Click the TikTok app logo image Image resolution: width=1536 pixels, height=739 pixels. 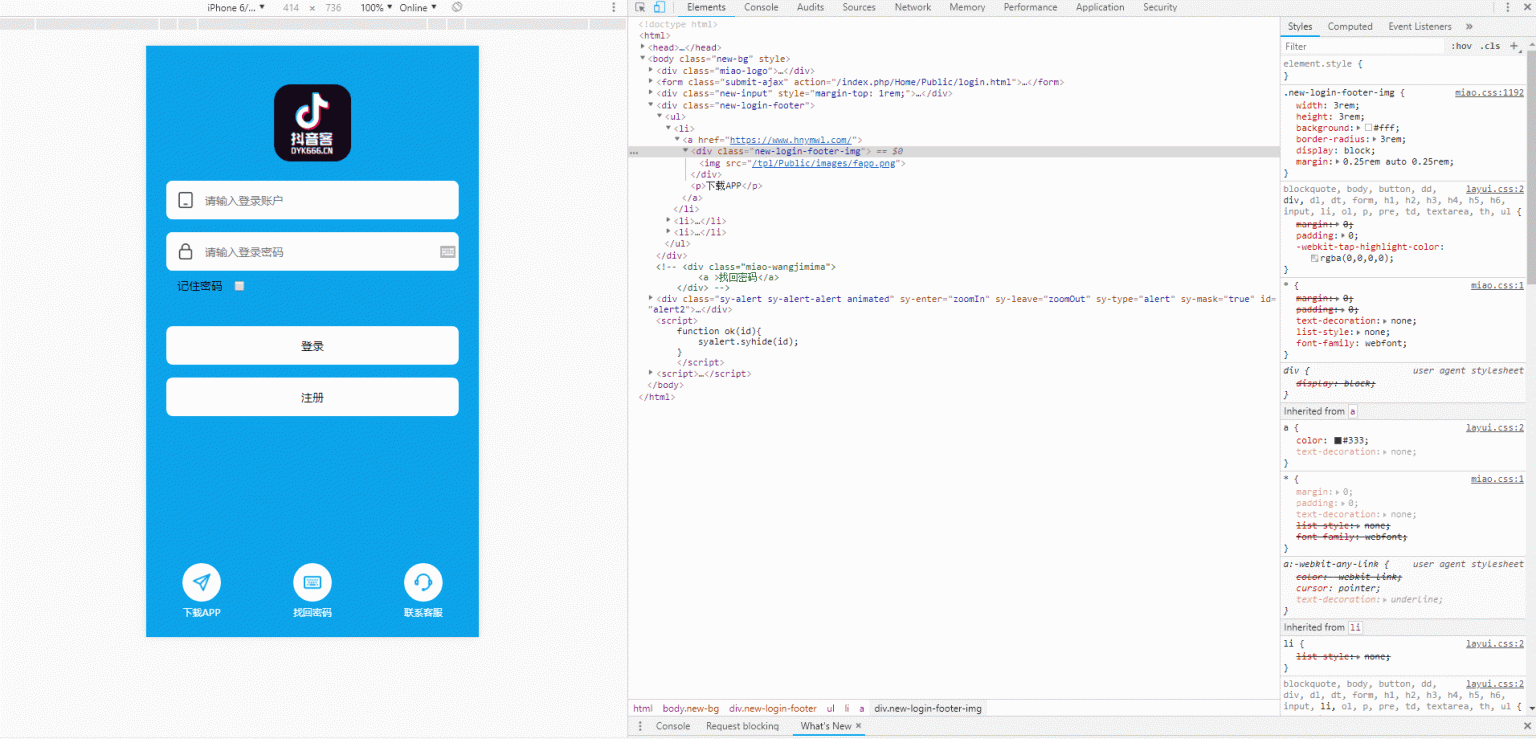coord(312,123)
